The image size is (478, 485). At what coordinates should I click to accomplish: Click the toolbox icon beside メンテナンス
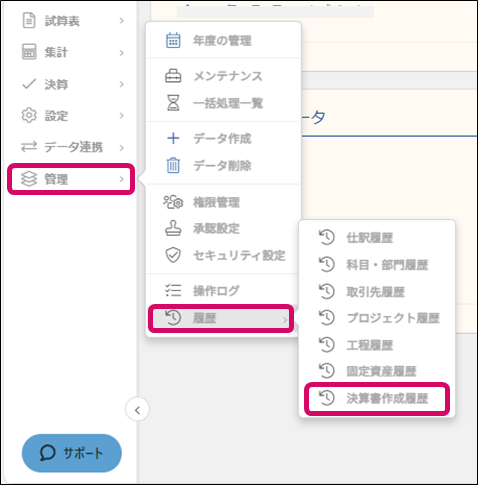(173, 76)
